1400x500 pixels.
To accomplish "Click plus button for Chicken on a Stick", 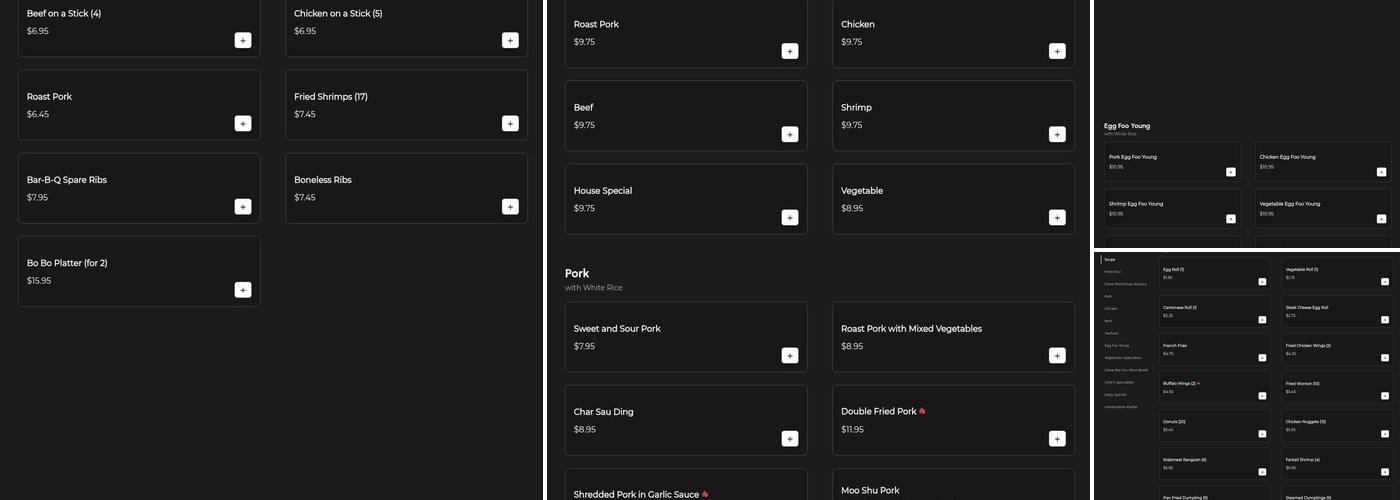I will point(510,40).
